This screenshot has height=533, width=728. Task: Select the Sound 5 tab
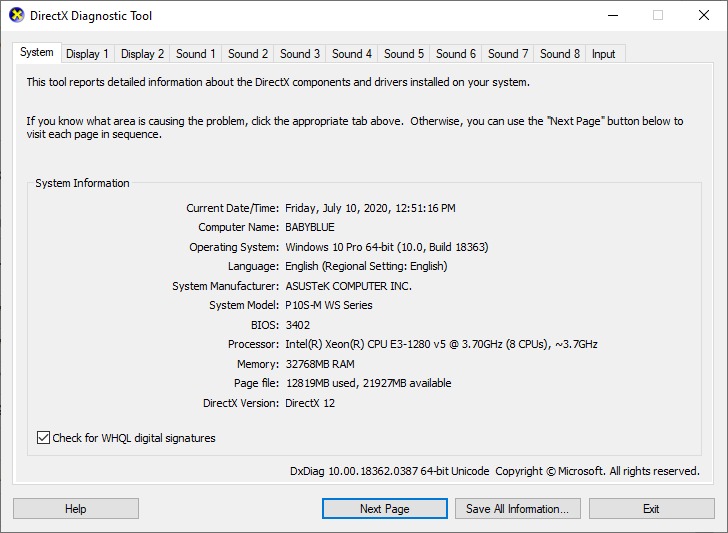(x=404, y=54)
